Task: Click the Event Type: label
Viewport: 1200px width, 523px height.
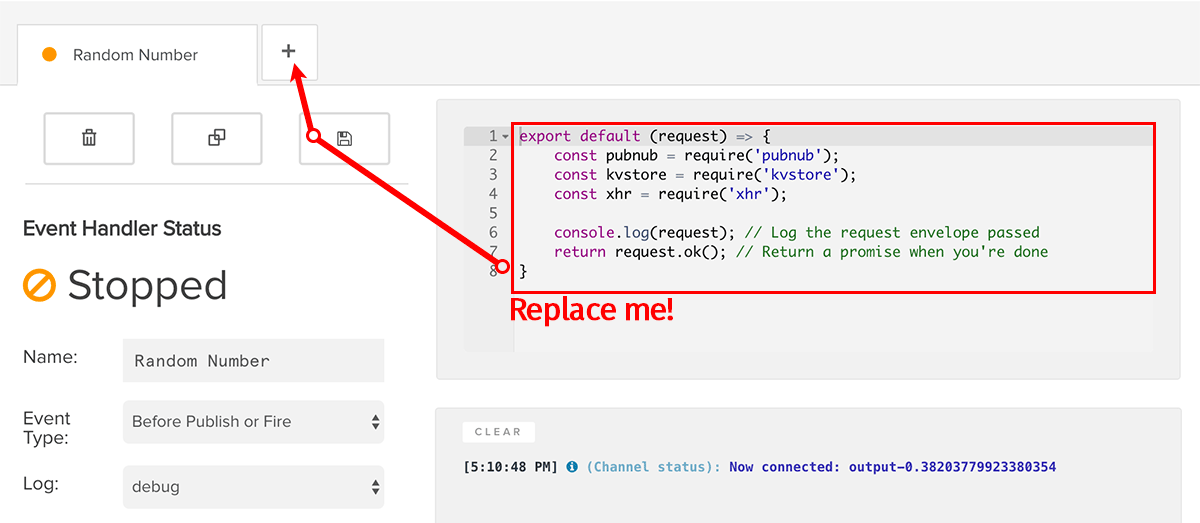Action: [47, 428]
